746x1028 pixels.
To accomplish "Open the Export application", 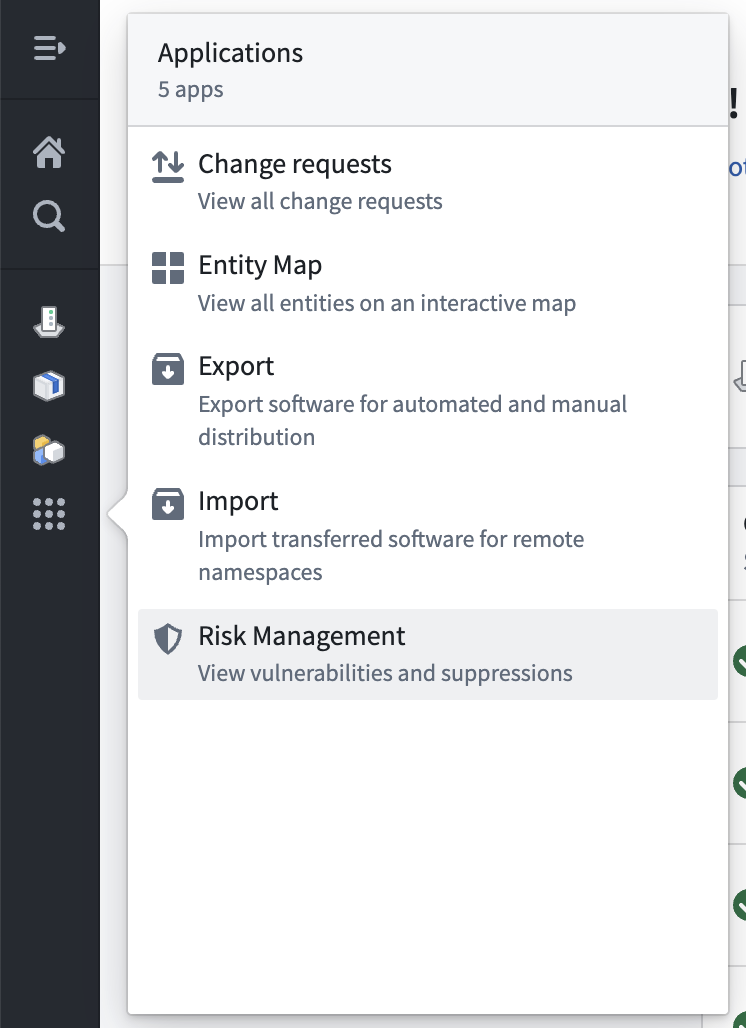I will click(428, 401).
